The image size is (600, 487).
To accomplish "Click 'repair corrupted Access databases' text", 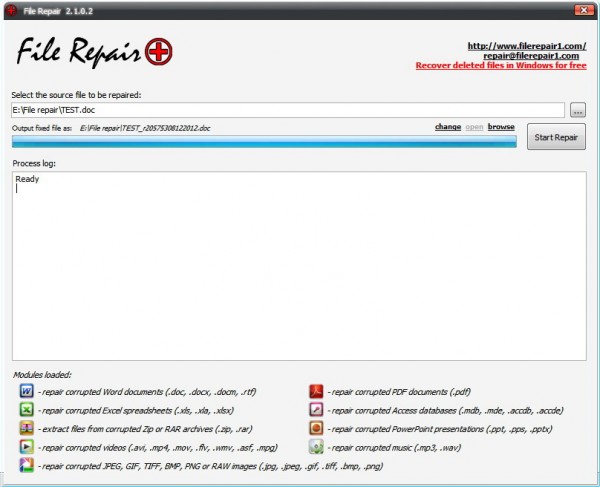I will tap(446, 410).
